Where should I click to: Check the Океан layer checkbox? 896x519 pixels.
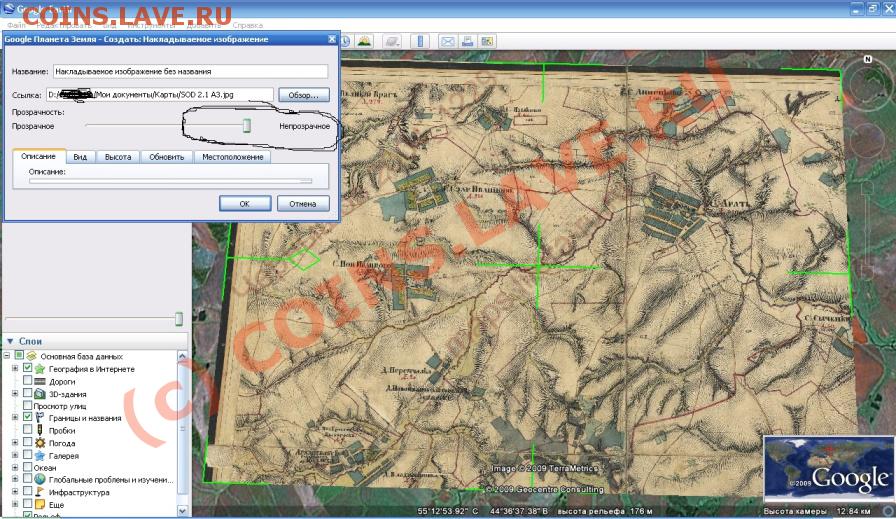[27, 467]
